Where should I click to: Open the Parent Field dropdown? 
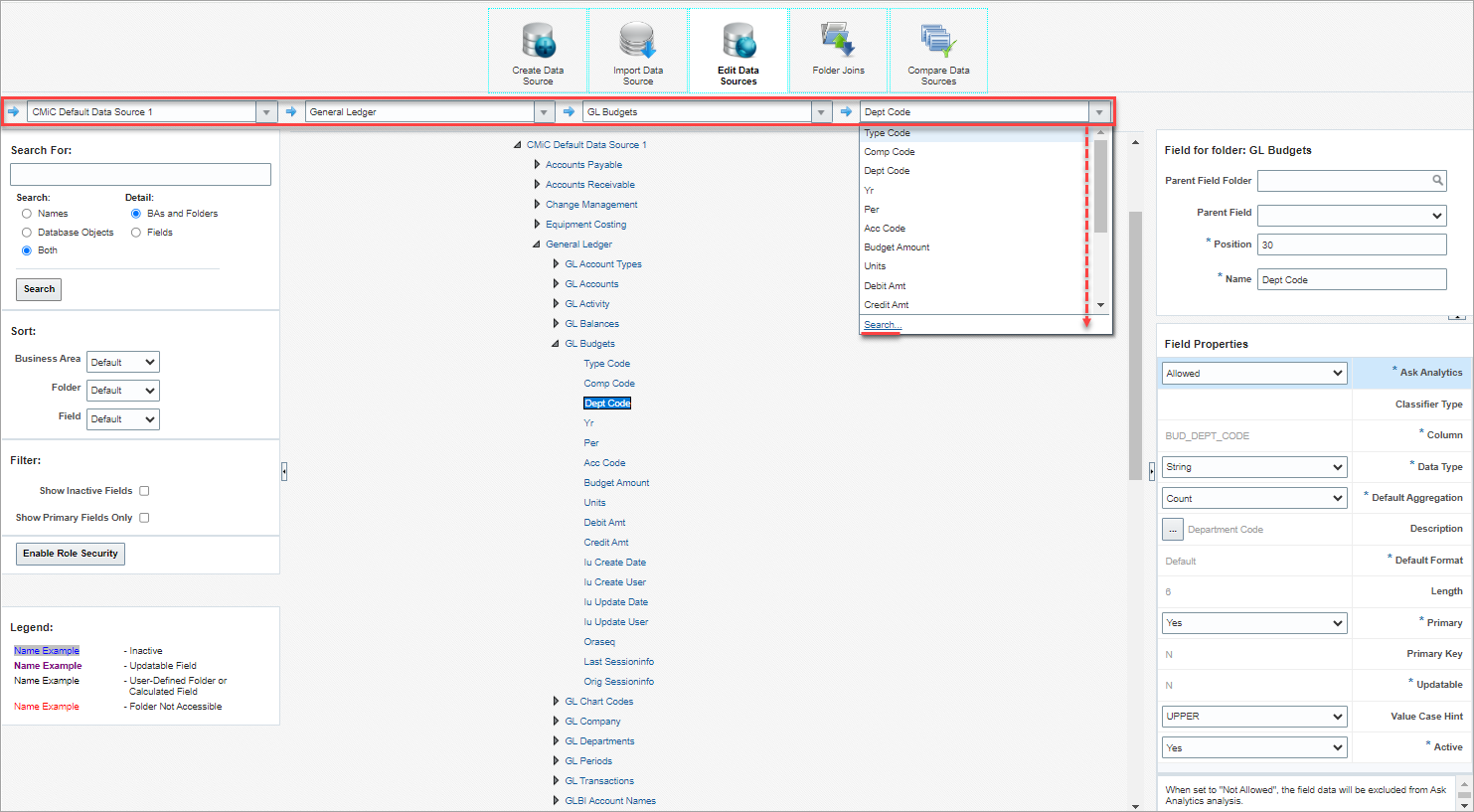[x=1352, y=216]
